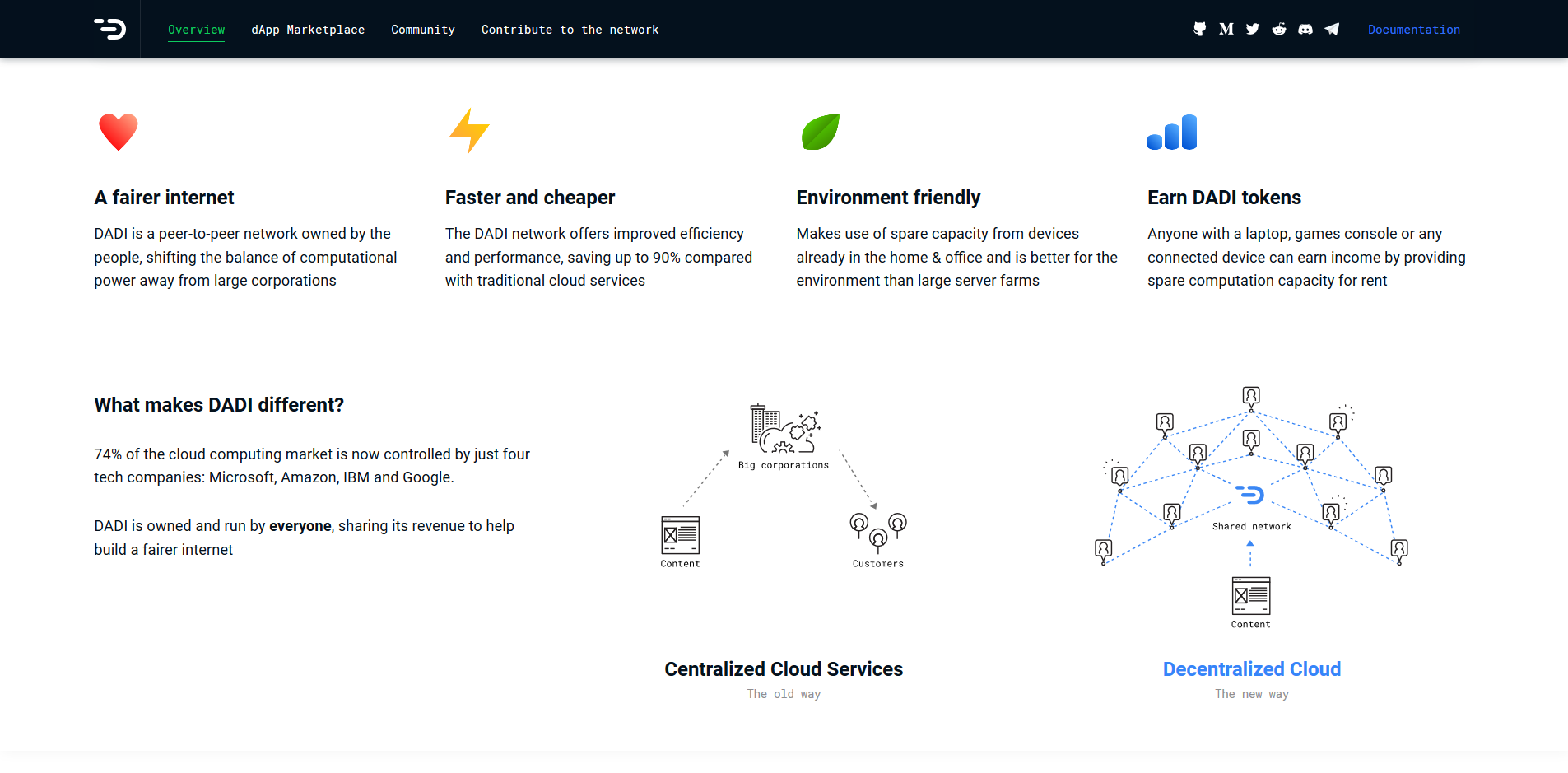Image resolution: width=1568 pixels, height=773 pixels.
Task: Click the 'Big corporations' label
Action: [x=784, y=465]
